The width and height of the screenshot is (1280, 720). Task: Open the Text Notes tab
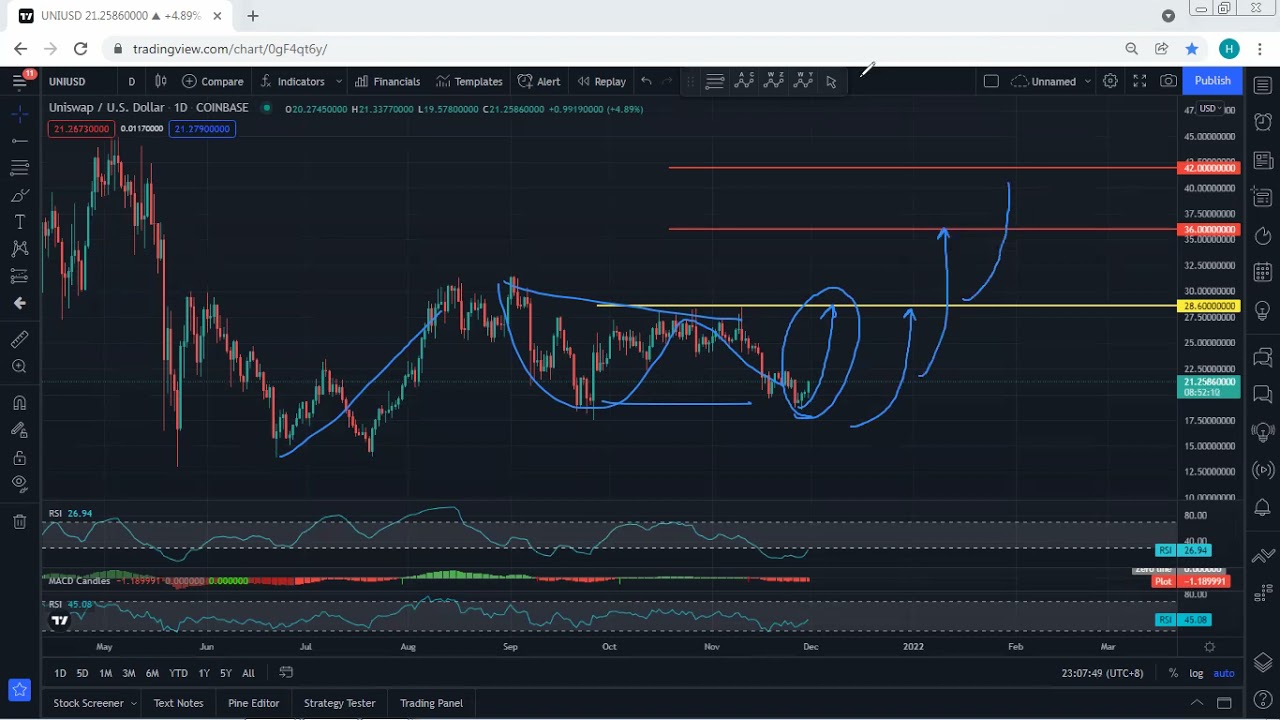point(178,703)
